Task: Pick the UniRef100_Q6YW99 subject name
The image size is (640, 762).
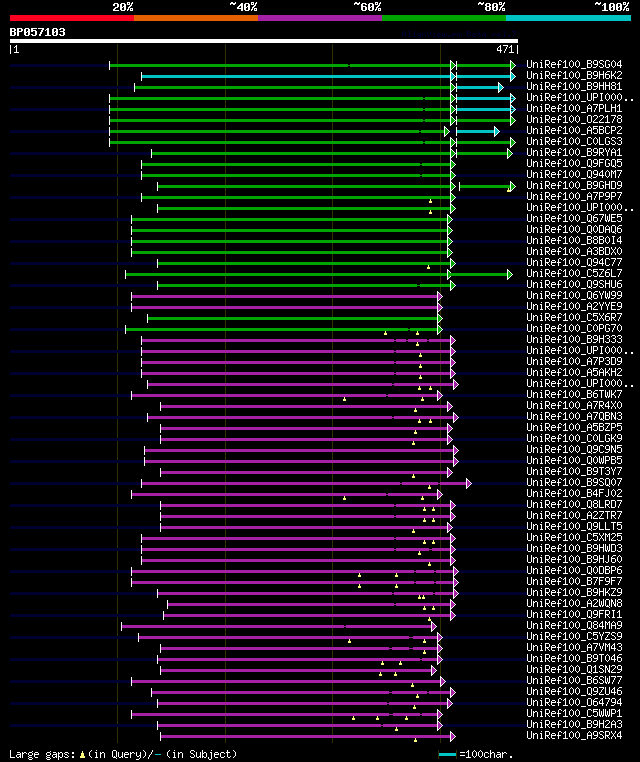Action: click(574, 295)
